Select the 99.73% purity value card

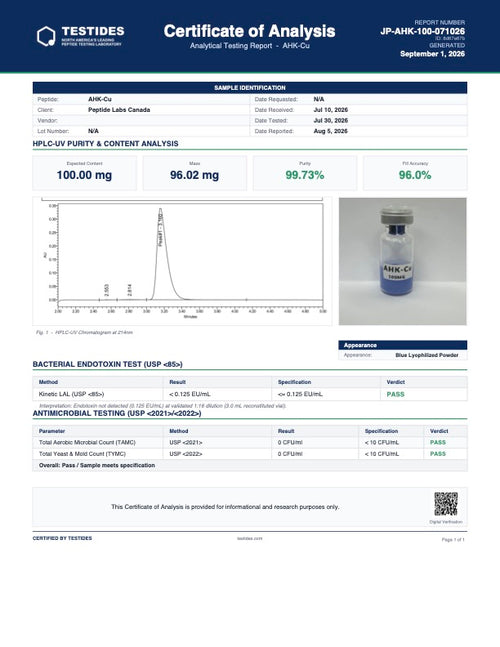coord(305,173)
